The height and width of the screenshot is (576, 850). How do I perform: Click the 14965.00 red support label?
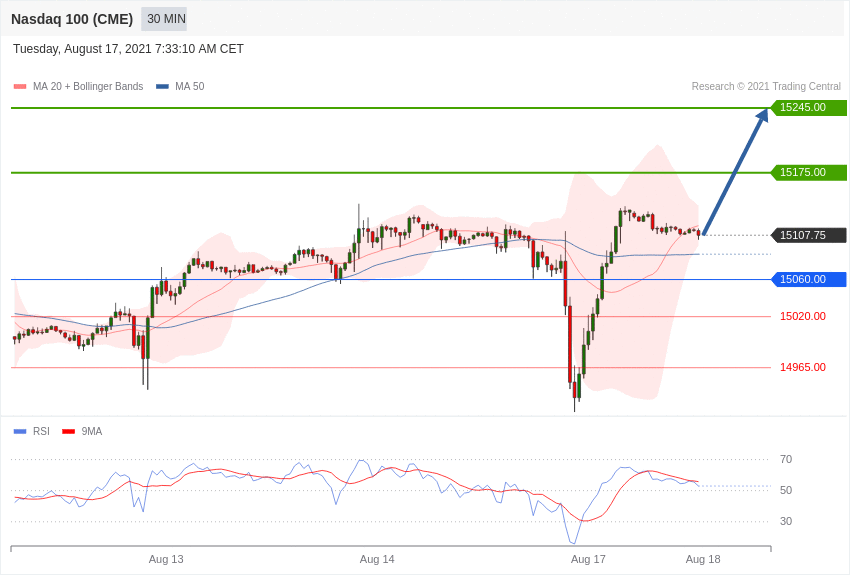pos(803,367)
